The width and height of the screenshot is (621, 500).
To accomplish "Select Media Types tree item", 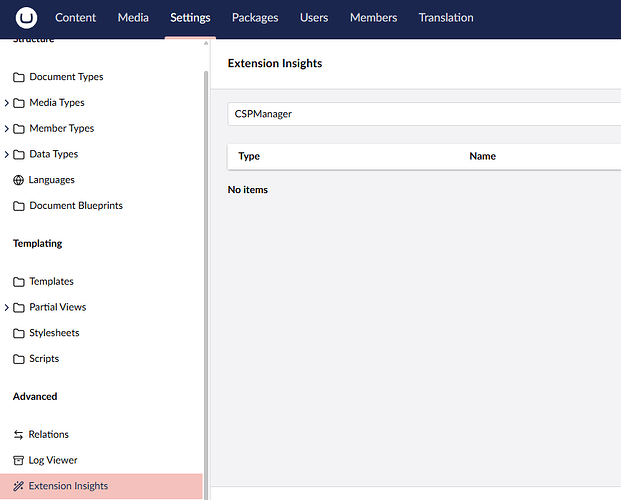I will pyautogui.click(x=57, y=103).
